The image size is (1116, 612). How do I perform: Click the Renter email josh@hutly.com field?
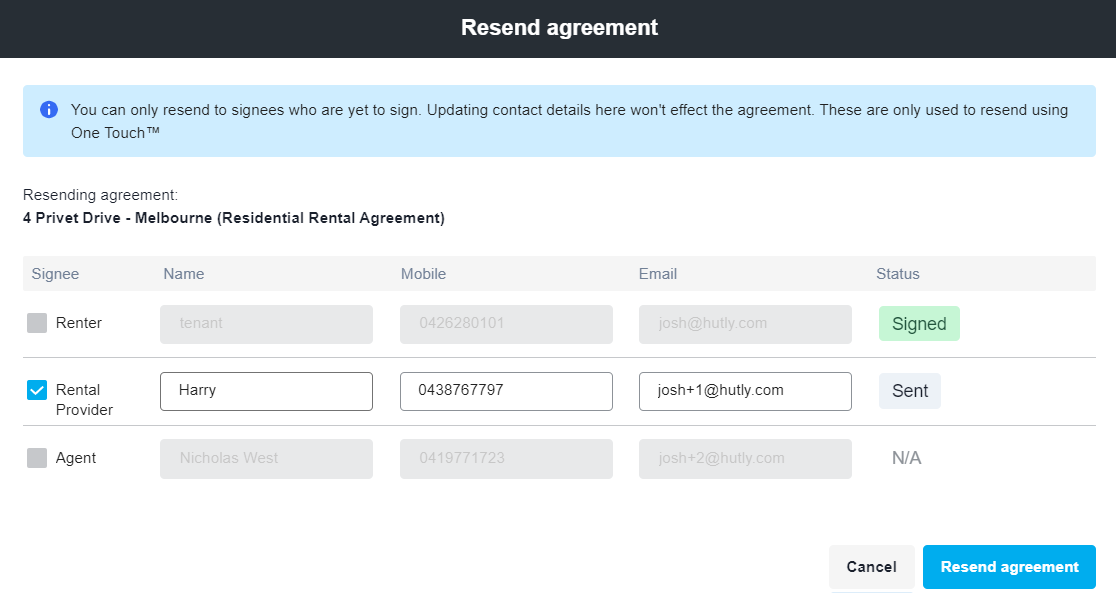(x=745, y=324)
